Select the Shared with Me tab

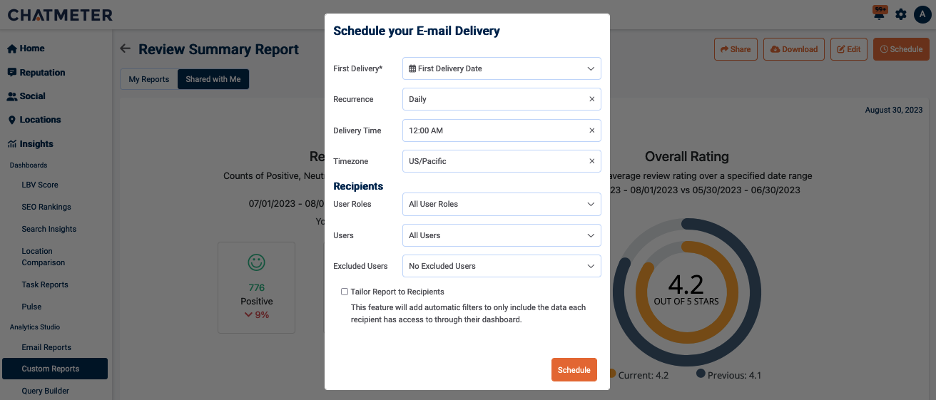pos(213,79)
